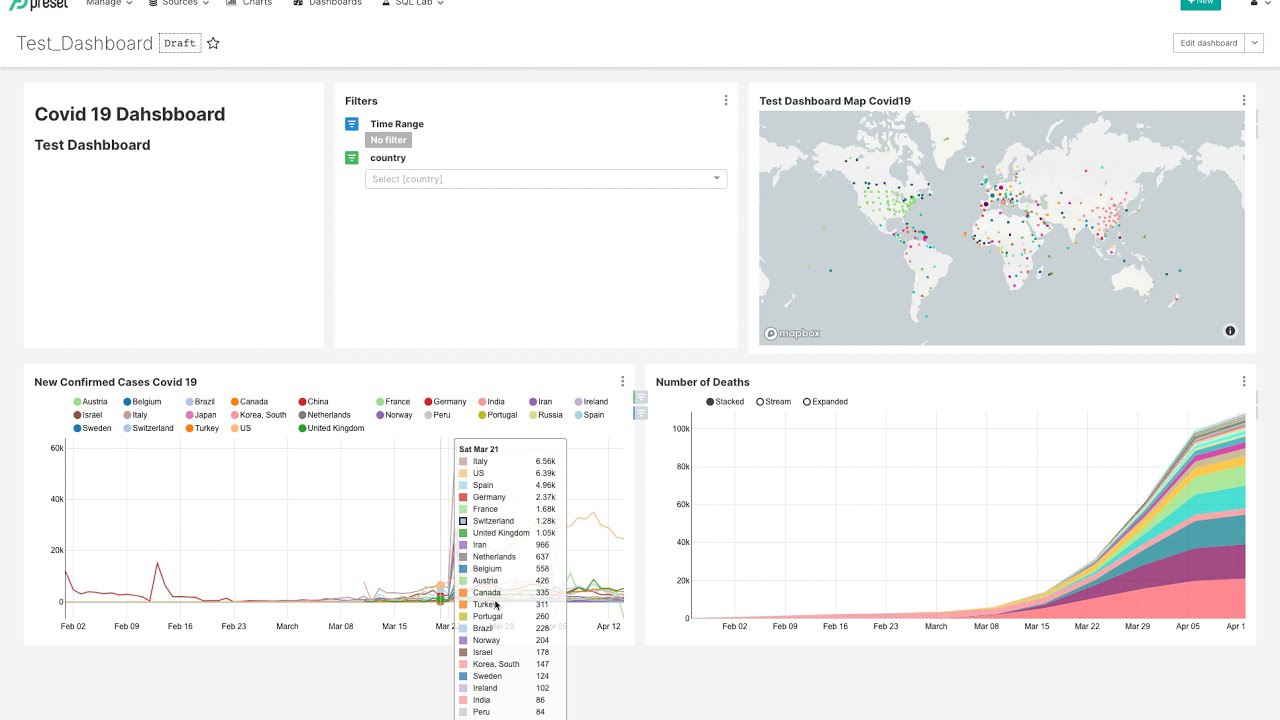Open the SQL Lab menu

(x=413, y=3)
